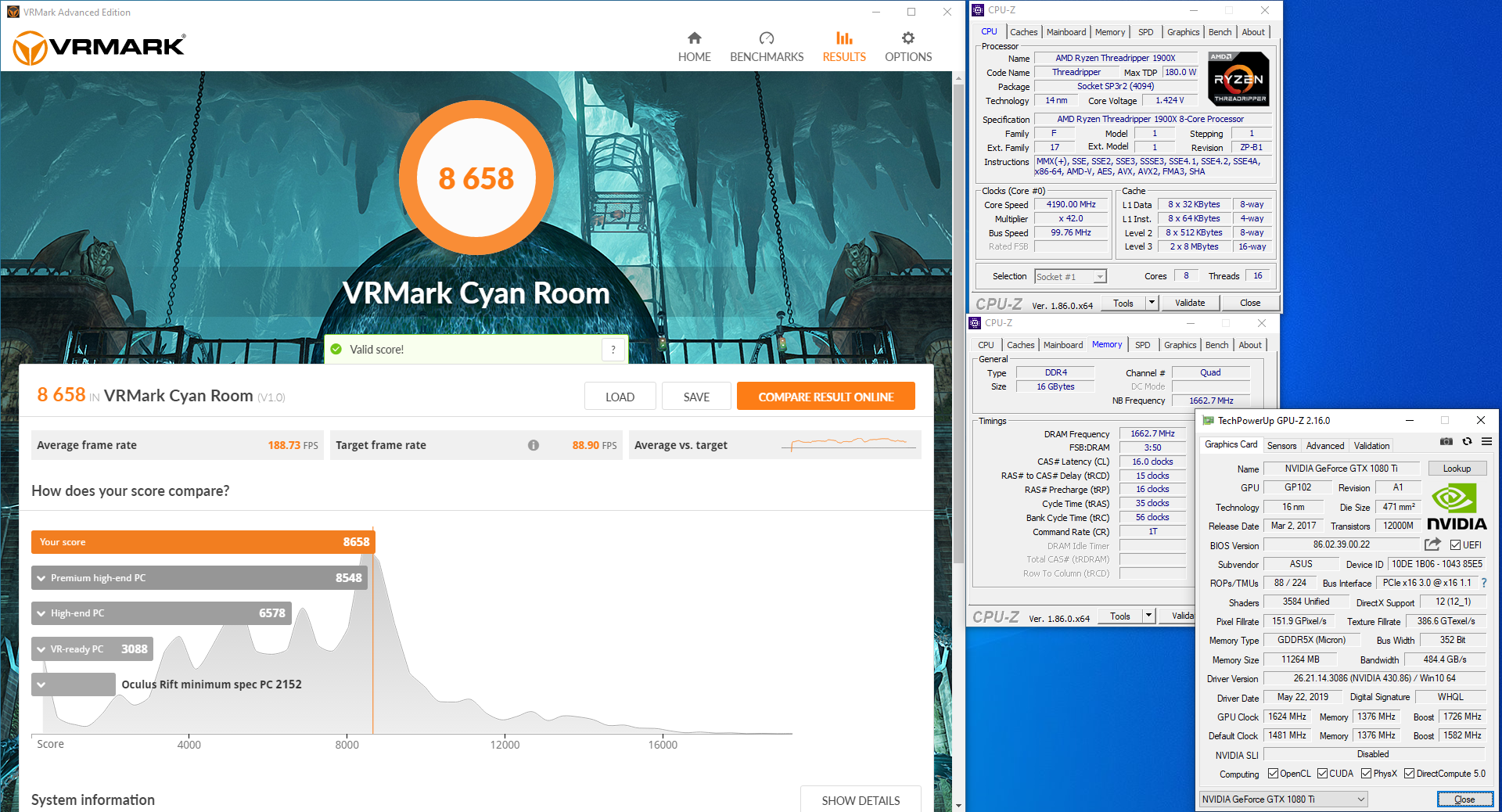Click the Ryzen Threadripper logo in CPU-Z
Viewport: 1502px width, 812px height.
tap(1238, 79)
